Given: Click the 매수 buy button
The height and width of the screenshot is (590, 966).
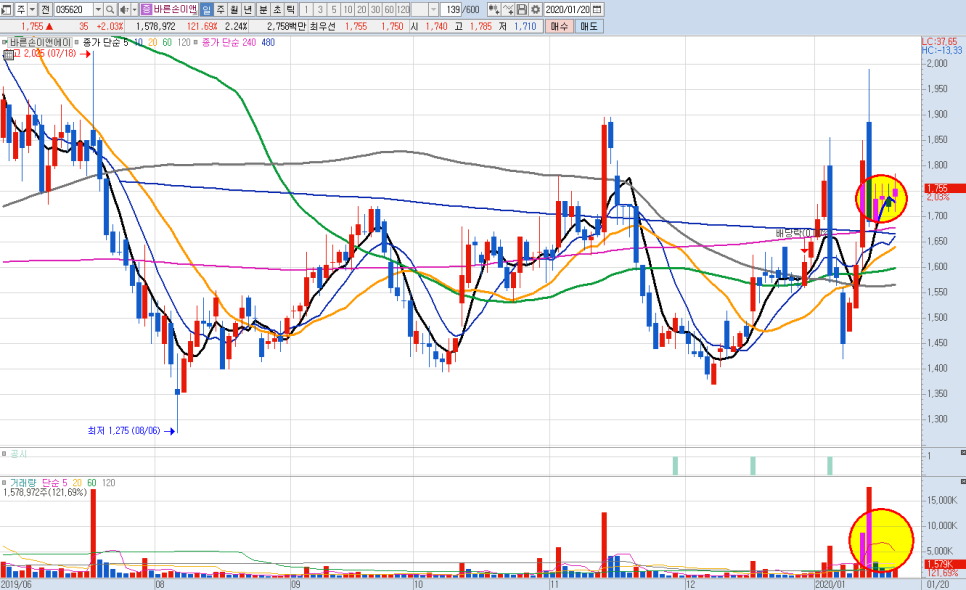Looking at the screenshot, I should pos(559,26).
